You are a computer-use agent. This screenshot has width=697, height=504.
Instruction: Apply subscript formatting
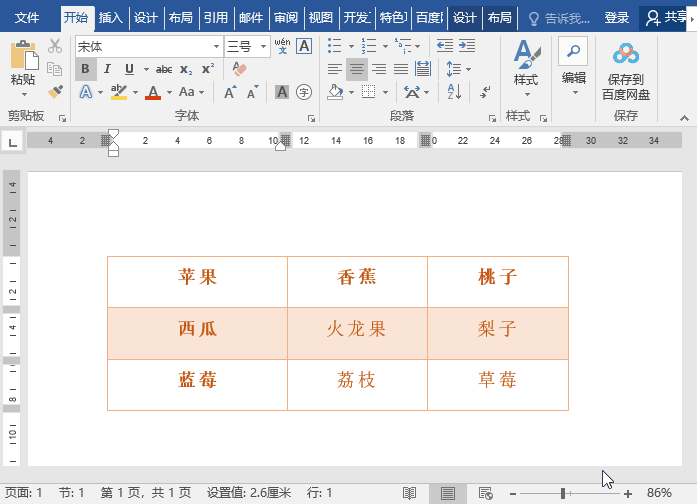point(186,69)
